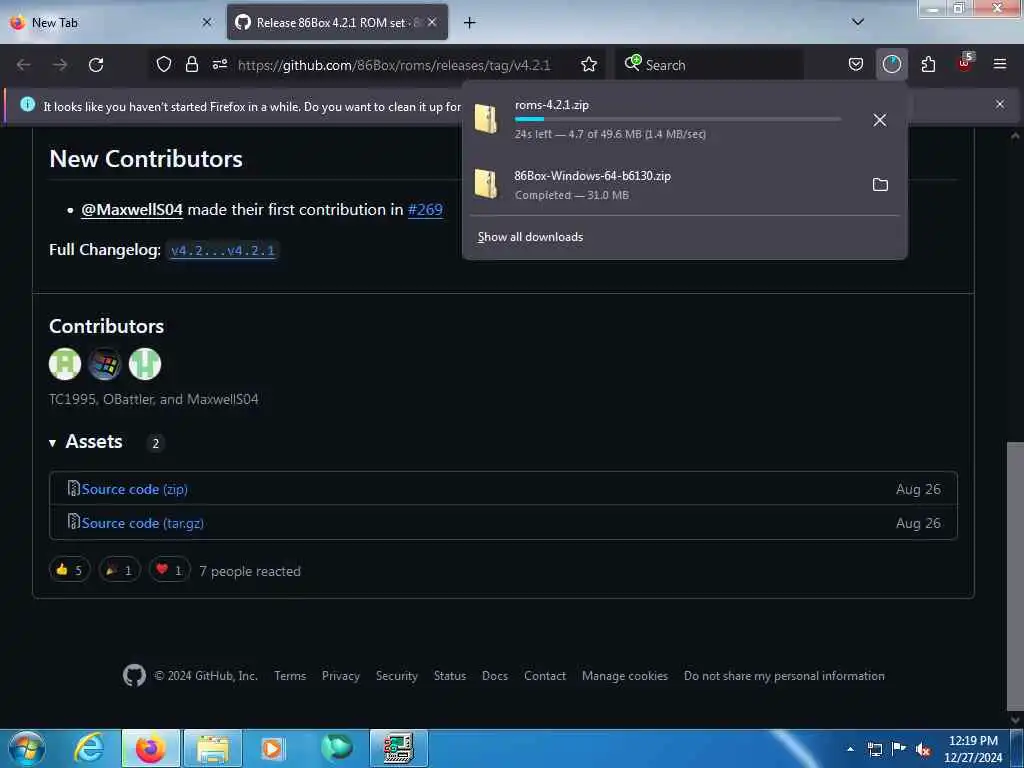
Task: React with the heart
Action: [169, 570]
